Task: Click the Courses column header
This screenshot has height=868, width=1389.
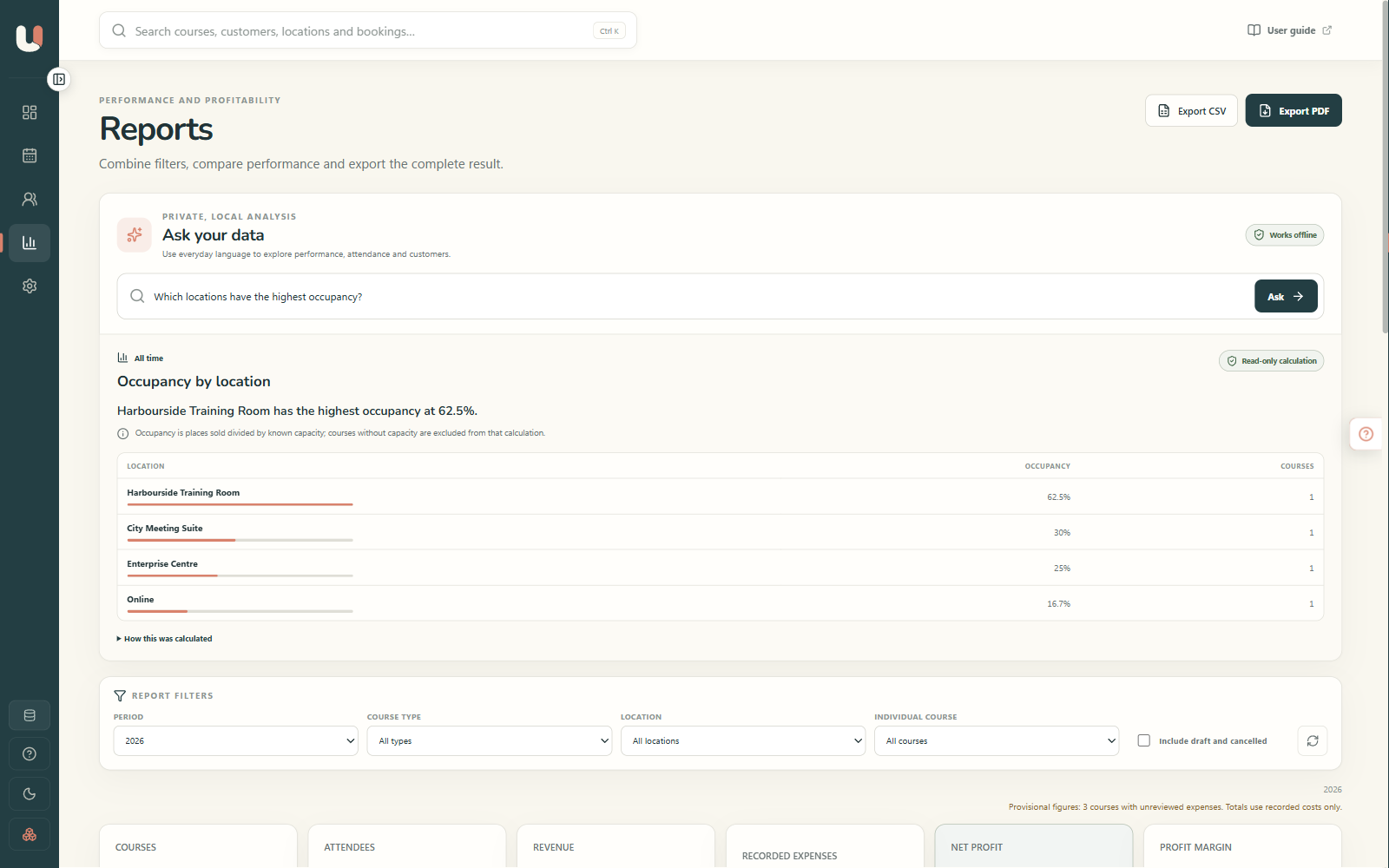Action: (x=1297, y=466)
